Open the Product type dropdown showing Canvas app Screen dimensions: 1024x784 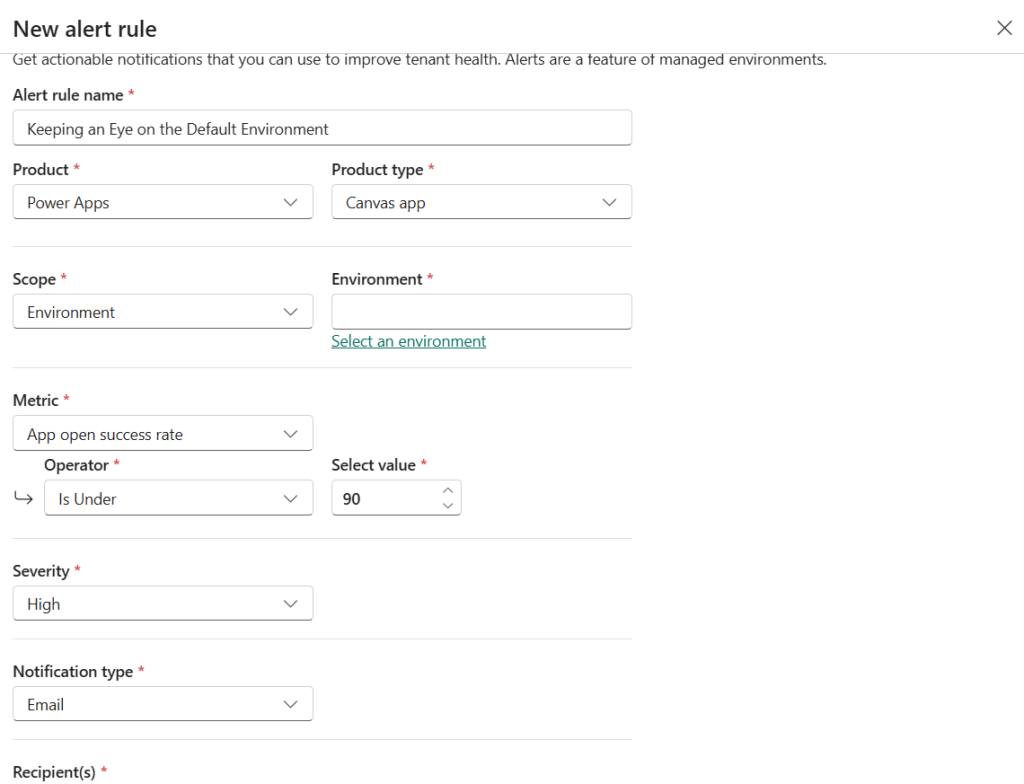pos(481,202)
